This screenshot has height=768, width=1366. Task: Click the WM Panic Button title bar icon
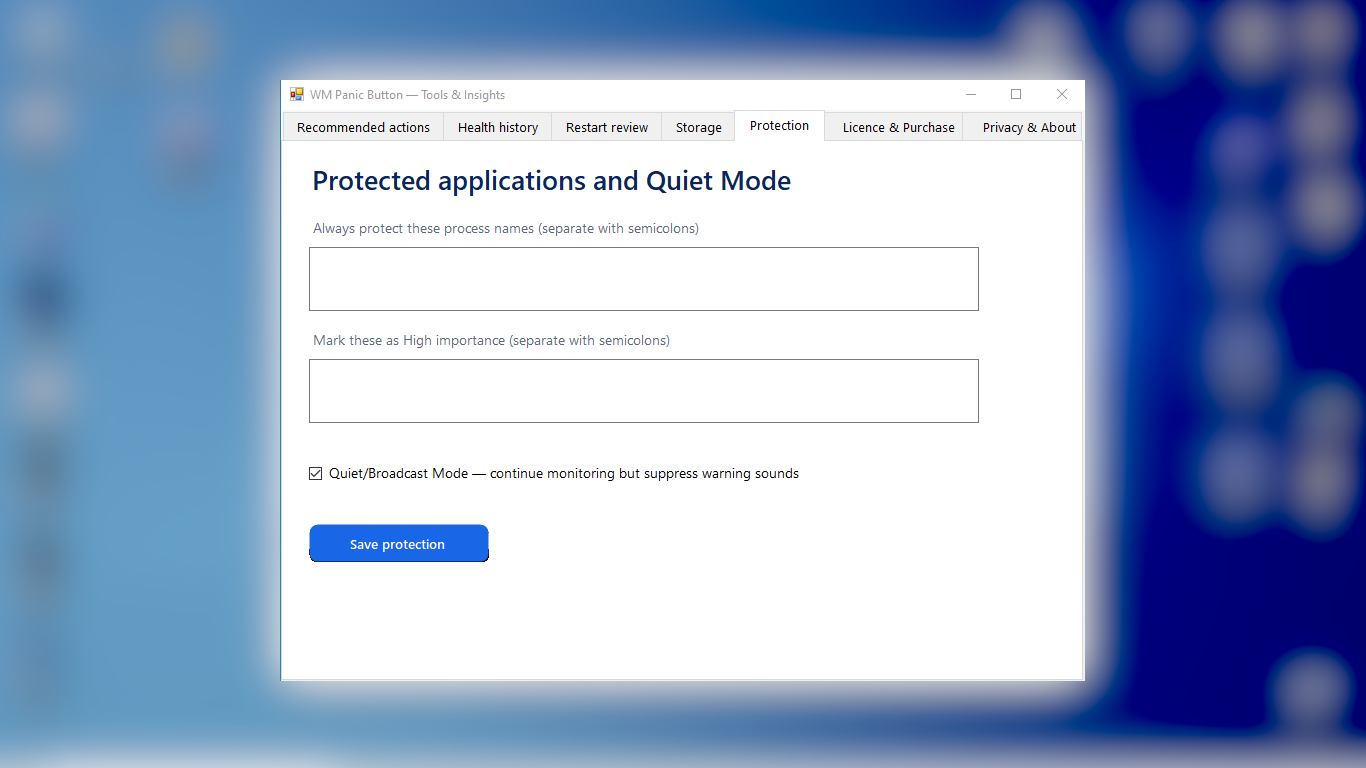[x=297, y=95]
